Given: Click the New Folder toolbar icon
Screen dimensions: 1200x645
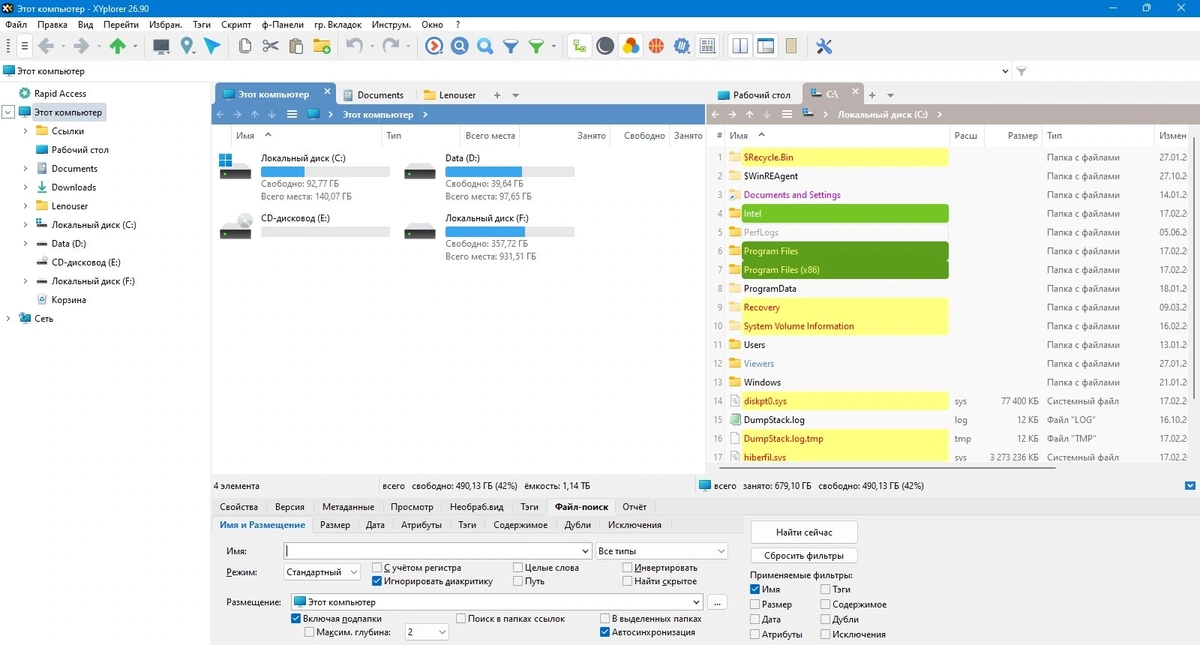Looking at the screenshot, I should tap(322, 46).
